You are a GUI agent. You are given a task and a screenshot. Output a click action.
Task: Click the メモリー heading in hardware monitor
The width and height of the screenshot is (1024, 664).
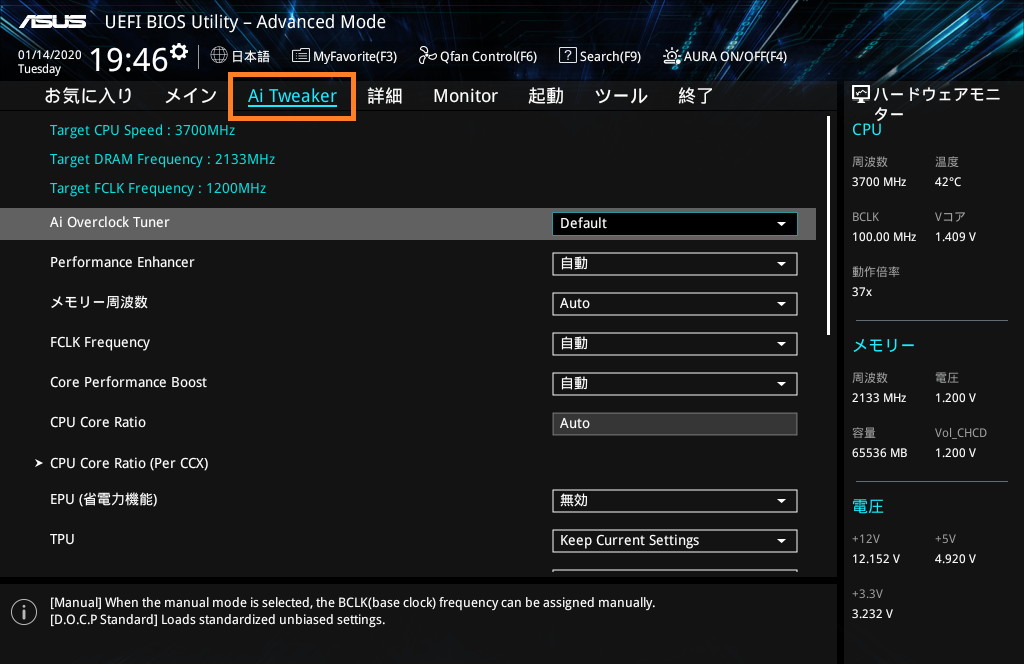(884, 345)
